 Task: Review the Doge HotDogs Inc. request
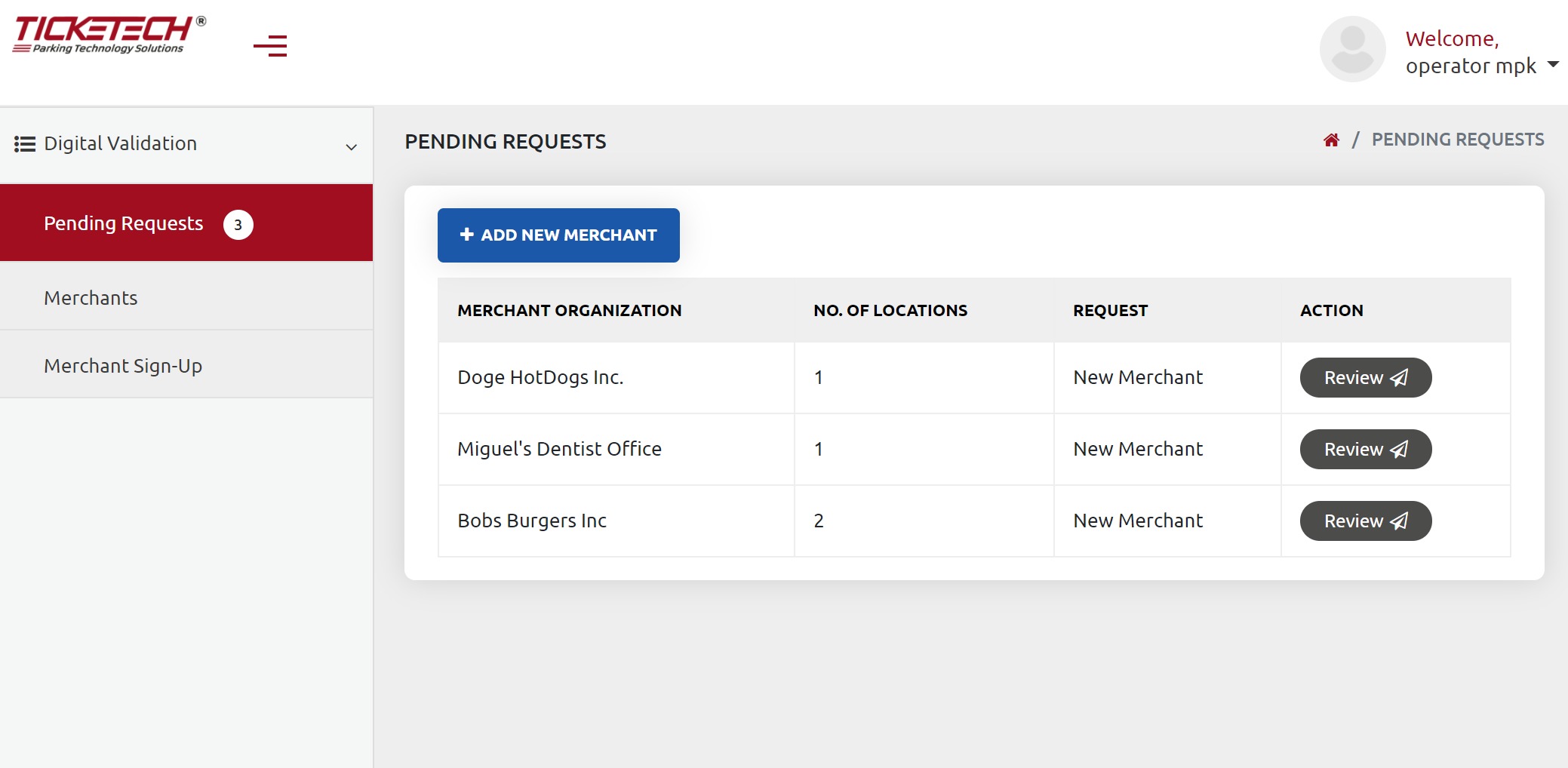coord(1366,377)
